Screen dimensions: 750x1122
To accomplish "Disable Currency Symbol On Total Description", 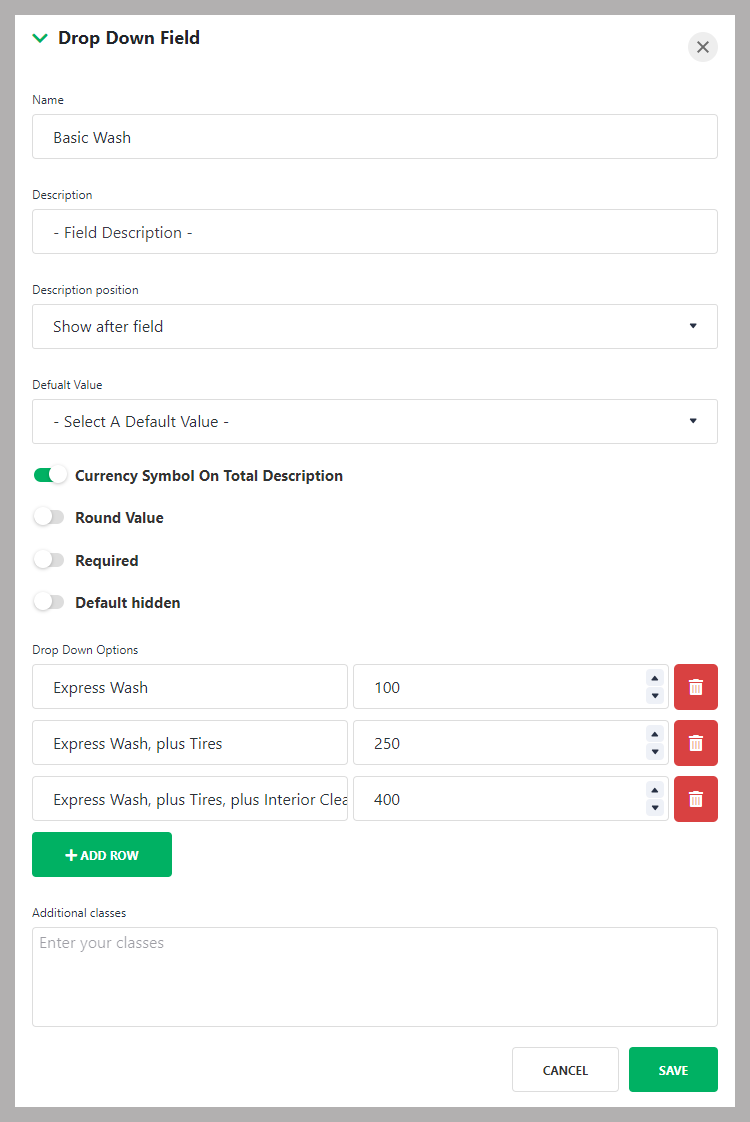I will point(49,475).
